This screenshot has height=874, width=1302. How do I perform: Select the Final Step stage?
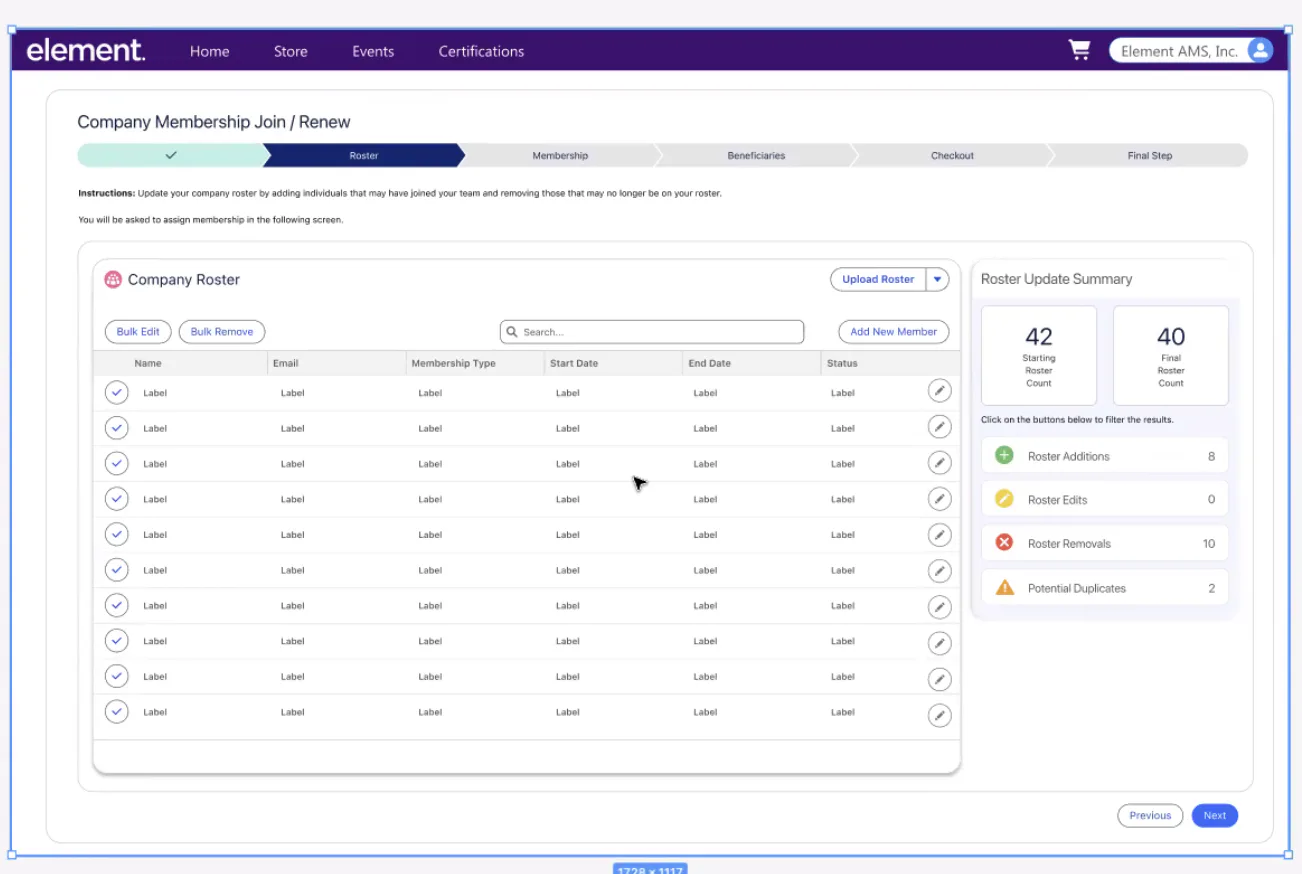point(1149,155)
